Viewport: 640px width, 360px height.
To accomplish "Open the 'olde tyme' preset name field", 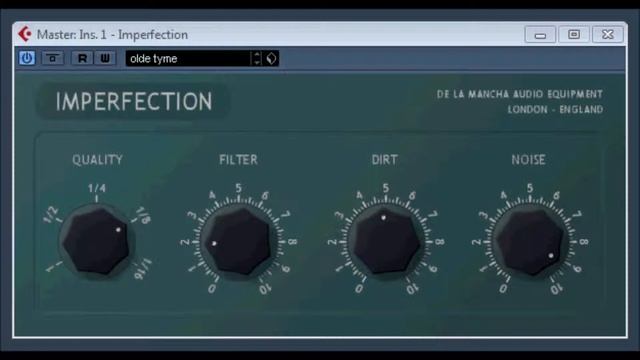I will 188,58.
